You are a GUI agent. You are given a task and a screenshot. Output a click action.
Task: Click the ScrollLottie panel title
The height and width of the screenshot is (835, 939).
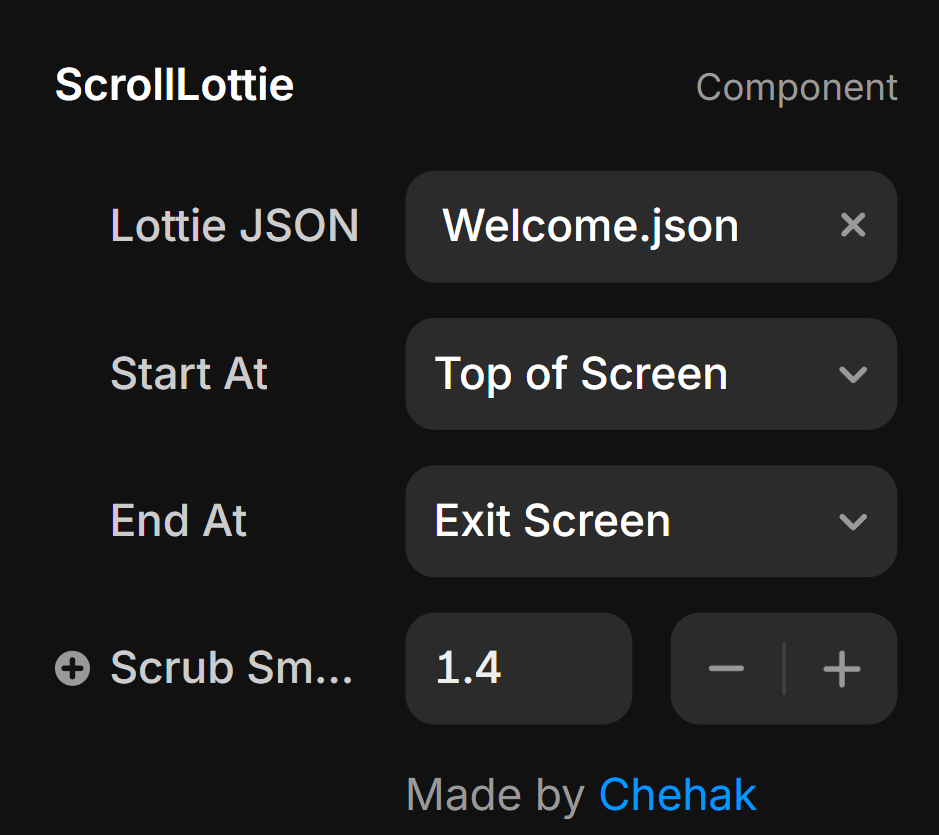click(x=174, y=85)
